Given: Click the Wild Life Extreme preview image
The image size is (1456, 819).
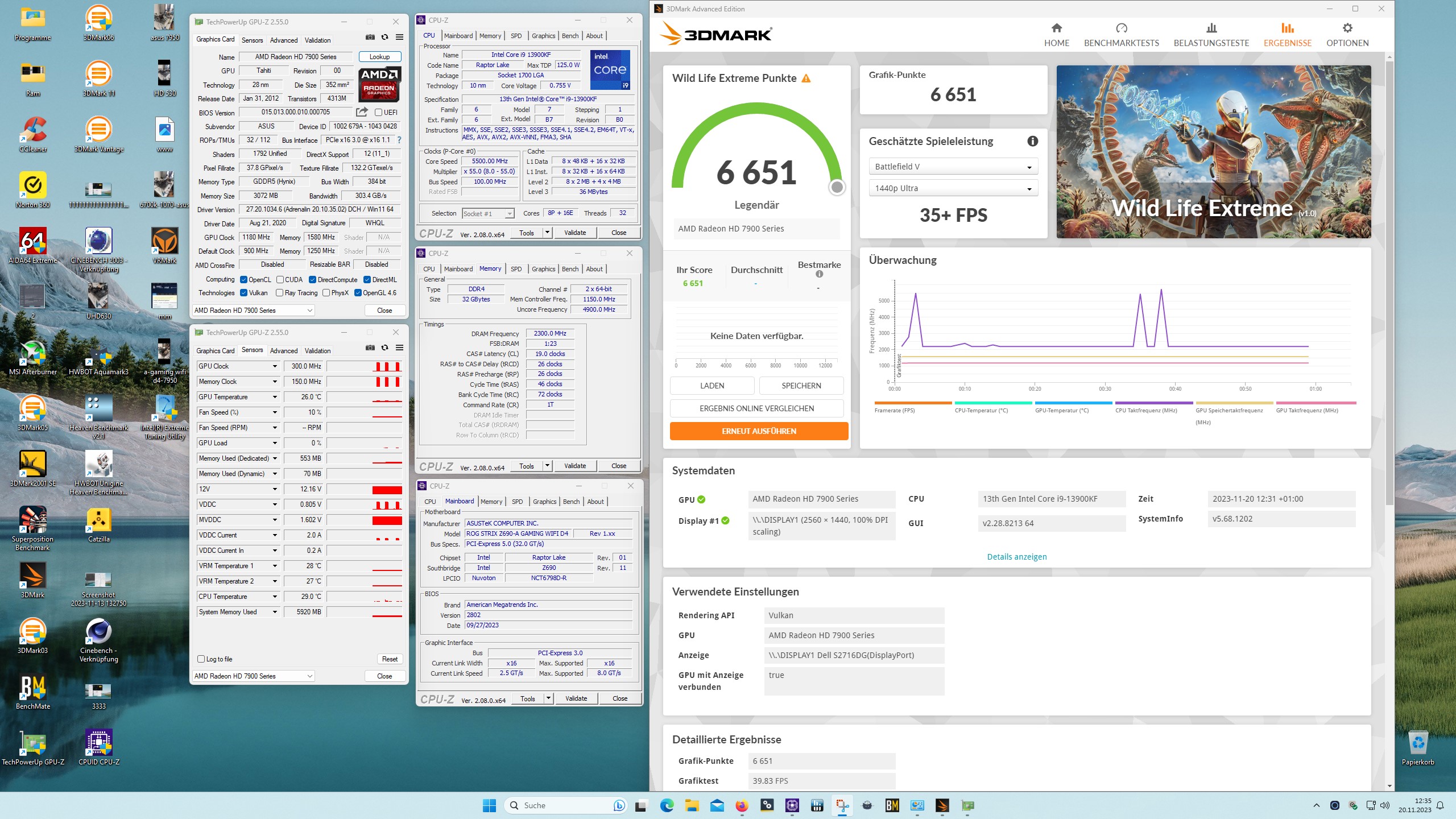Looking at the screenshot, I should point(1213,151).
